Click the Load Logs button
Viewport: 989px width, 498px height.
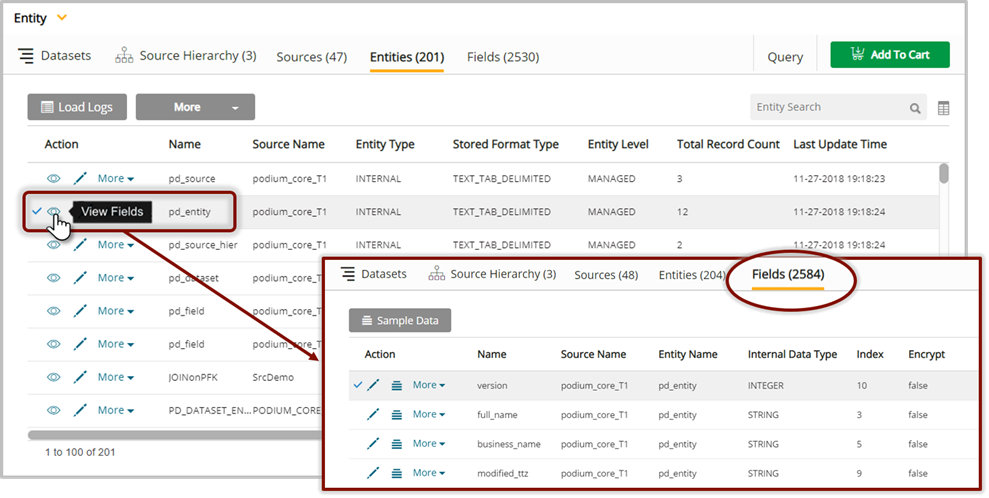tap(77, 107)
